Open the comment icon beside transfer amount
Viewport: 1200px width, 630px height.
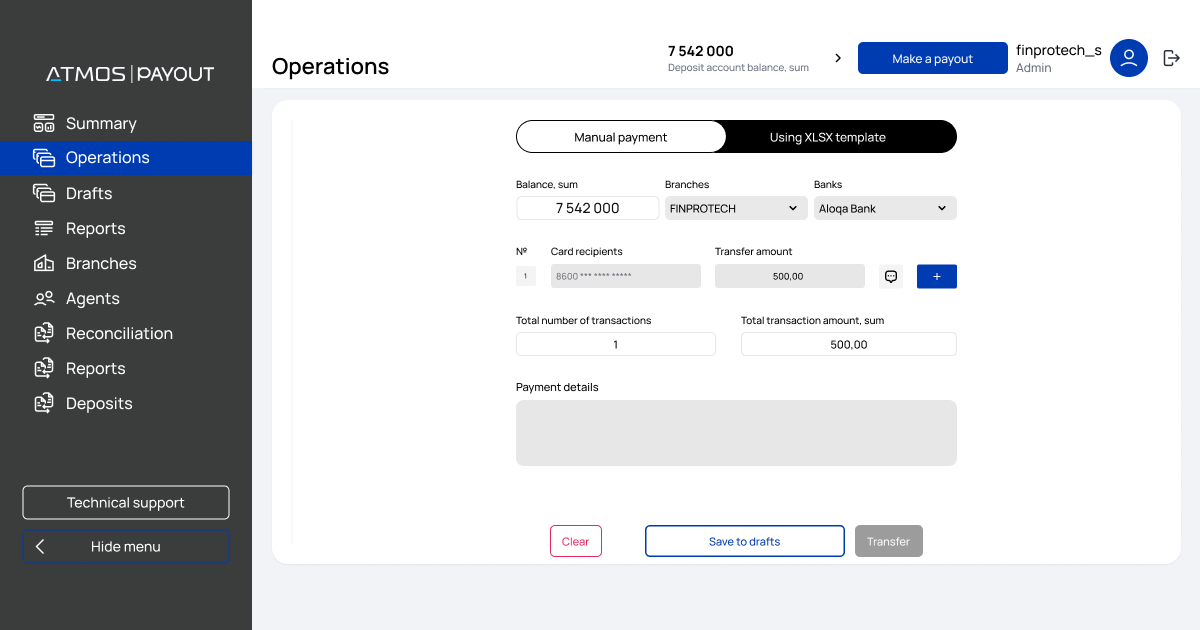[891, 276]
